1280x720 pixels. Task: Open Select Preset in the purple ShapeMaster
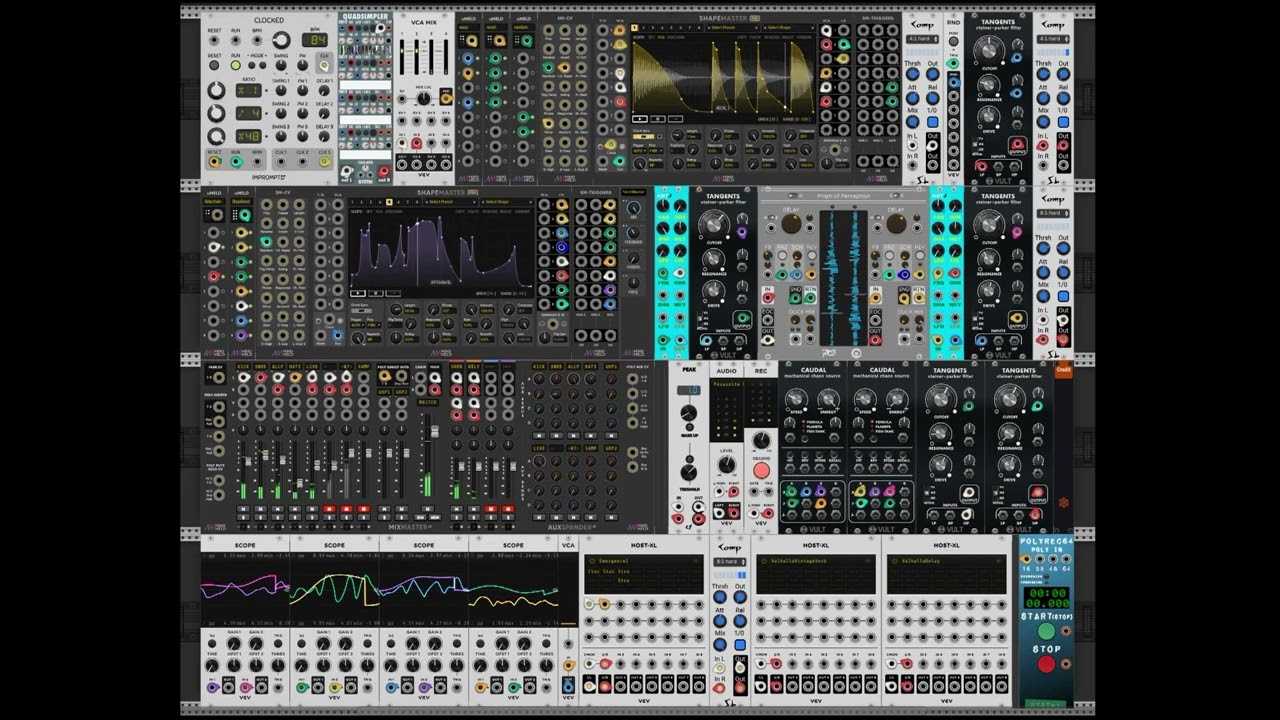pyautogui.click(x=451, y=202)
